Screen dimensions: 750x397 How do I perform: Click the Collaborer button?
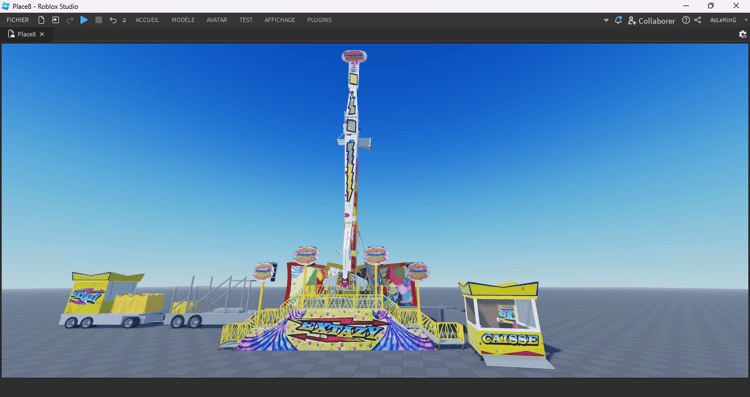tap(651, 21)
